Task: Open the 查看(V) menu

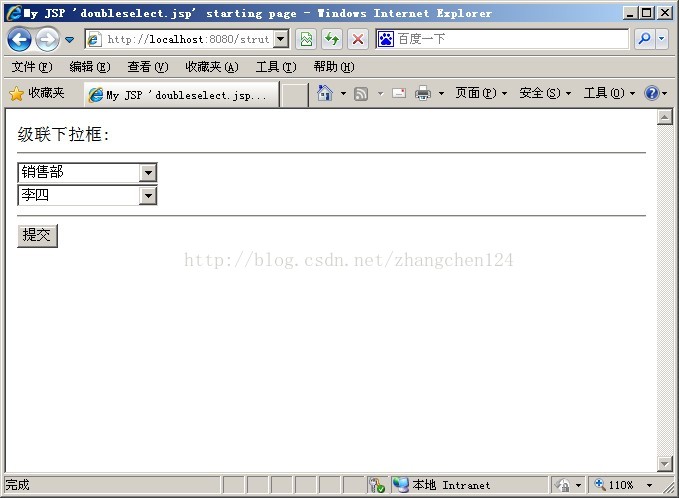Action: click(x=148, y=67)
